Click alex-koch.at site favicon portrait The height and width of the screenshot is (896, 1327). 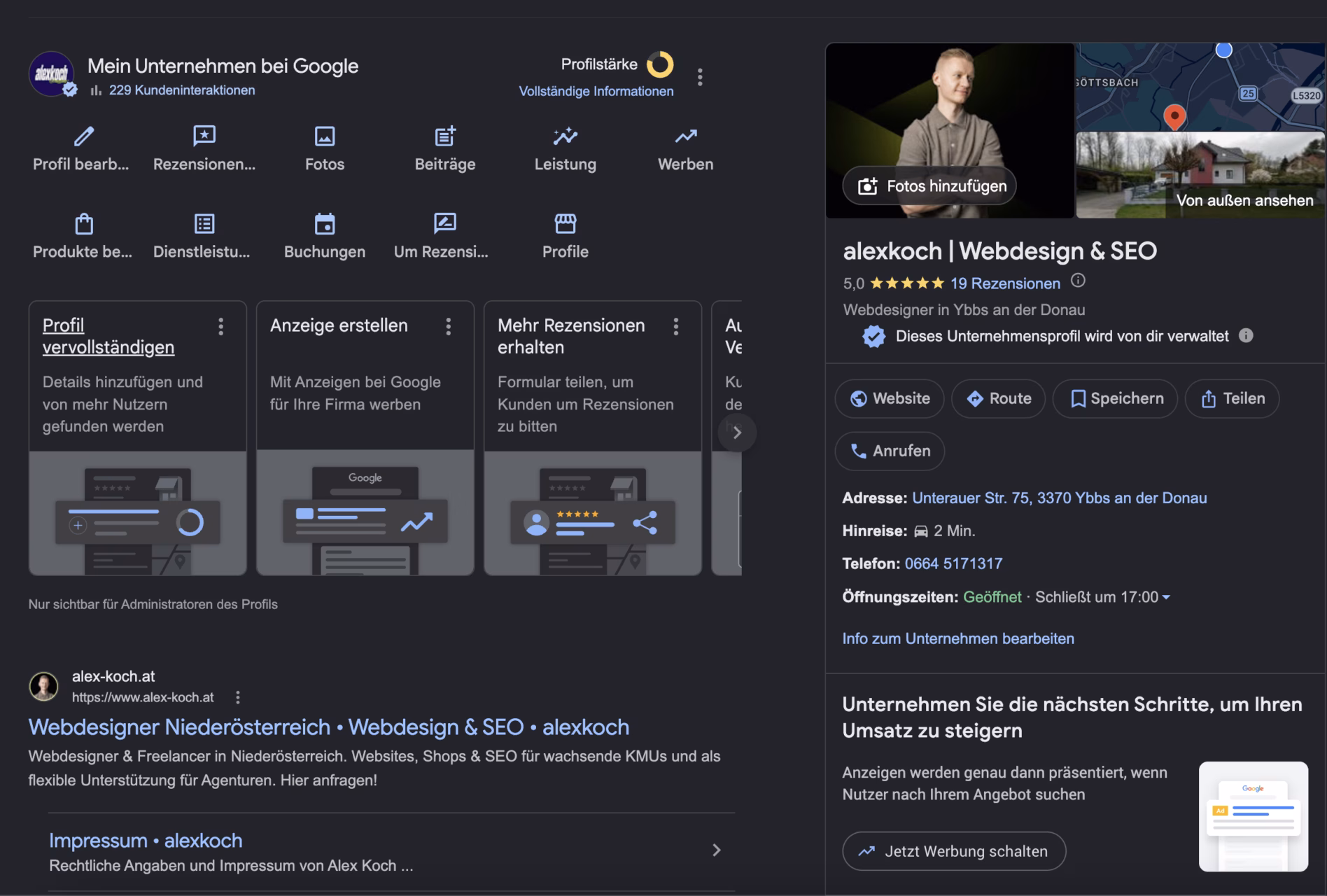tap(43, 687)
